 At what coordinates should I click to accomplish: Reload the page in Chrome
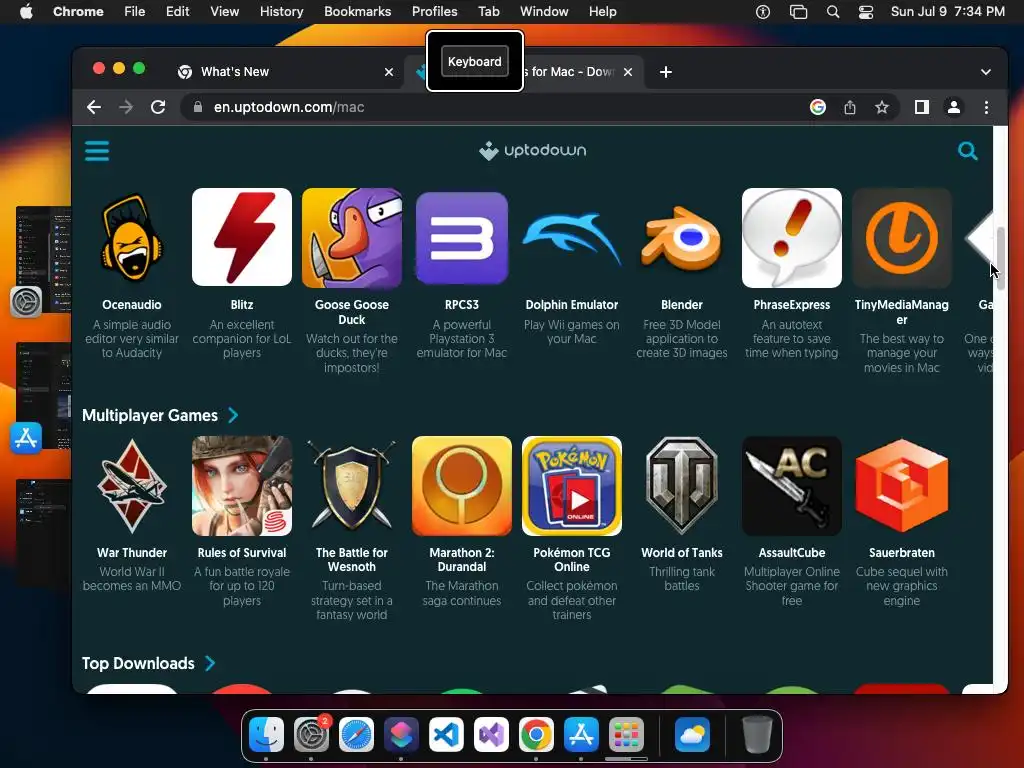point(158,107)
